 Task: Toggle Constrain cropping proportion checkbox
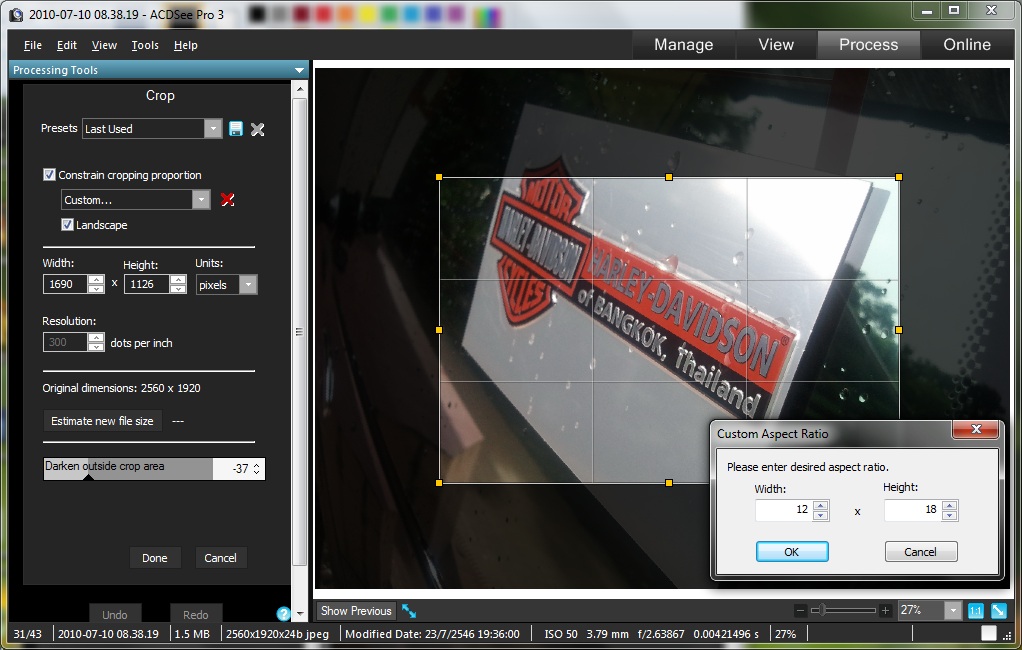tap(49, 175)
